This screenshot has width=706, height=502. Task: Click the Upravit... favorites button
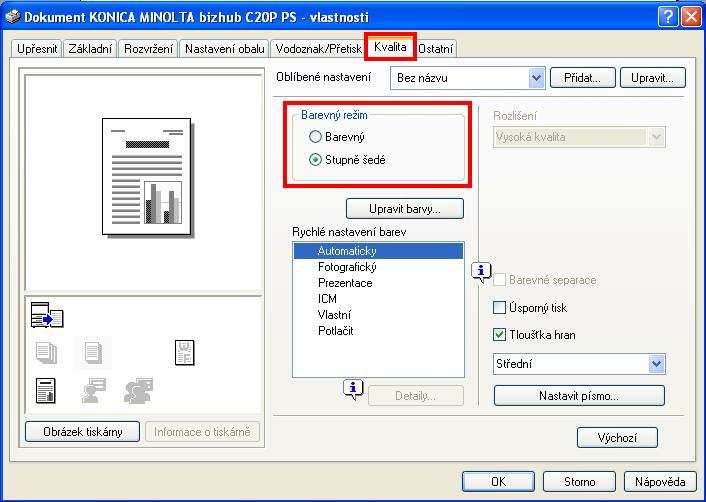click(x=652, y=78)
